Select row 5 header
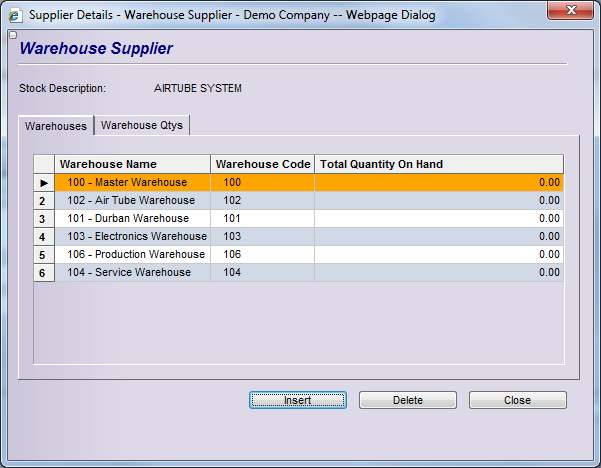This screenshot has width=601, height=468. [44, 255]
